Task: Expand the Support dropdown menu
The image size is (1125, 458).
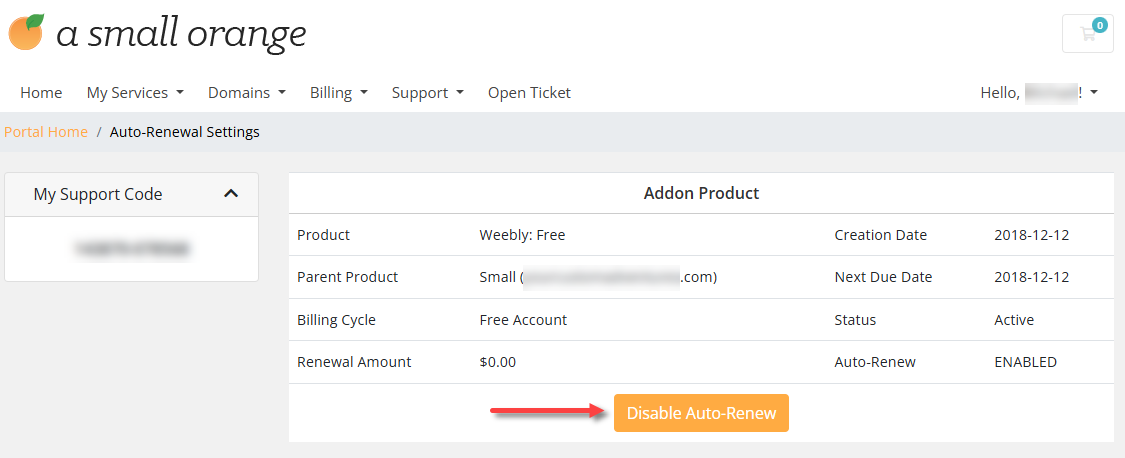Action: coord(428,93)
